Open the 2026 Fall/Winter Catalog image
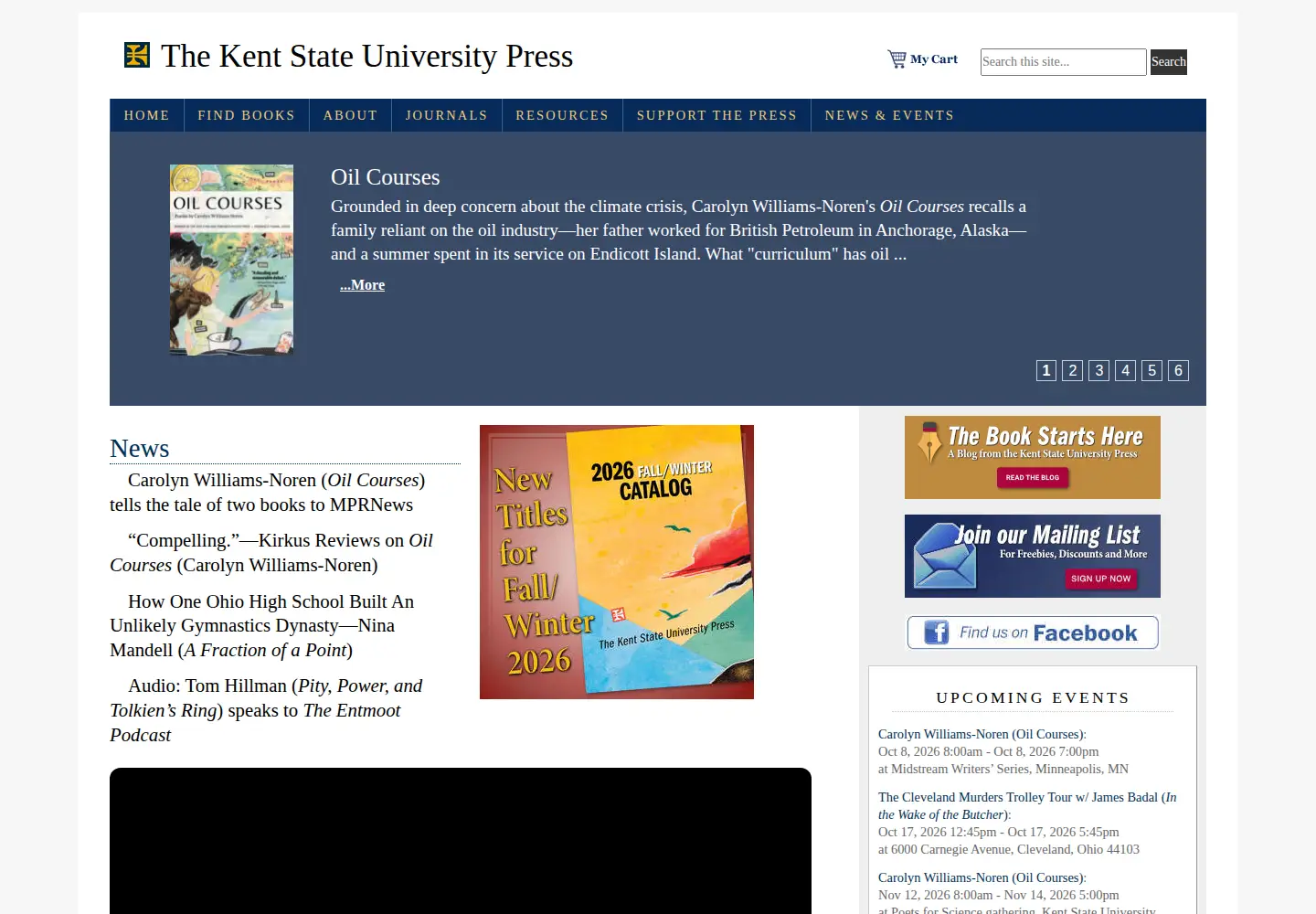 click(x=617, y=562)
